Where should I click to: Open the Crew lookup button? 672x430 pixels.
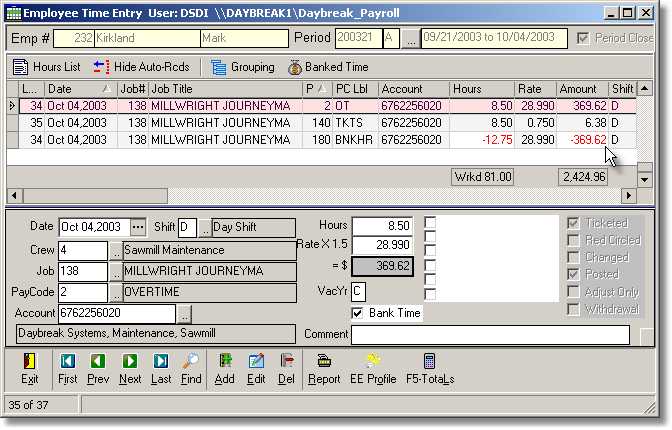115,251
